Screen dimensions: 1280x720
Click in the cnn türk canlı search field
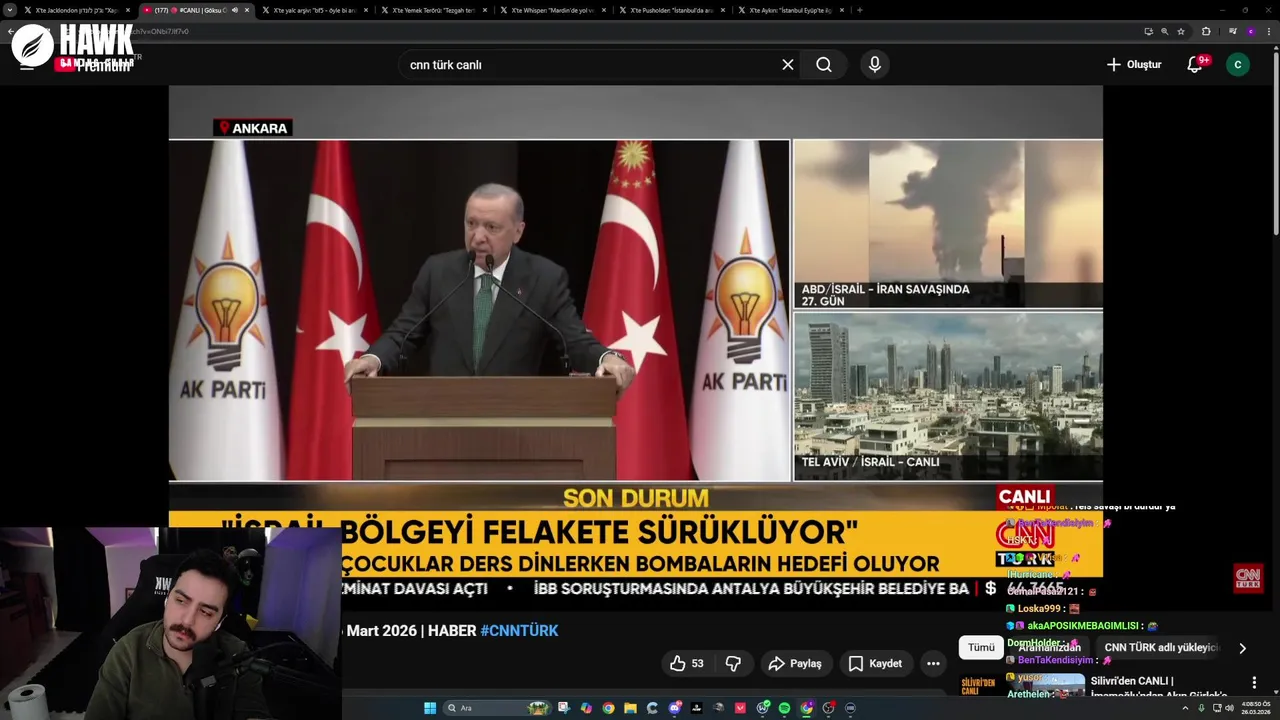point(590,64)
